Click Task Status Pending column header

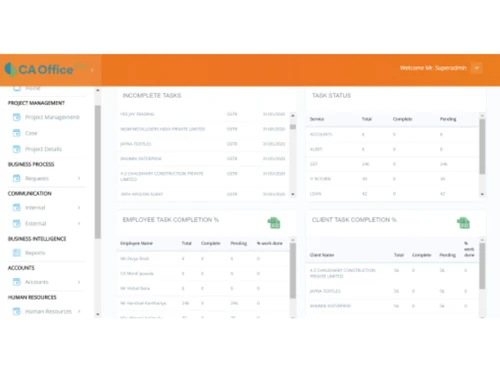448,119
